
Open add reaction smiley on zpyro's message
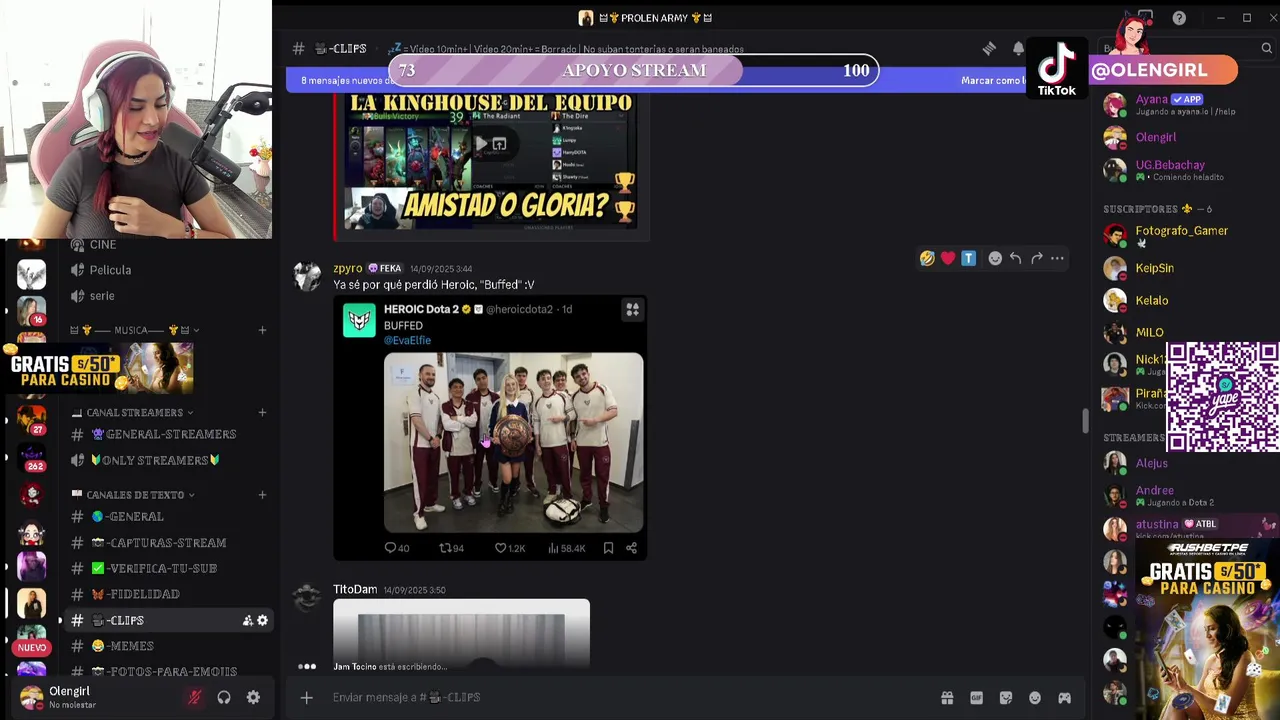[x=995, y=258]
